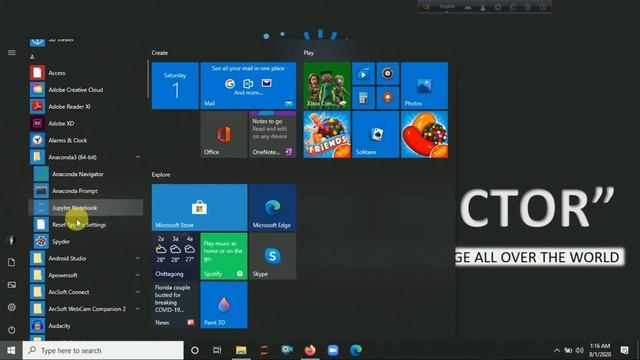Open the Candy Crush Saga tile
640x360 pixels.
[x=424, y=134]
